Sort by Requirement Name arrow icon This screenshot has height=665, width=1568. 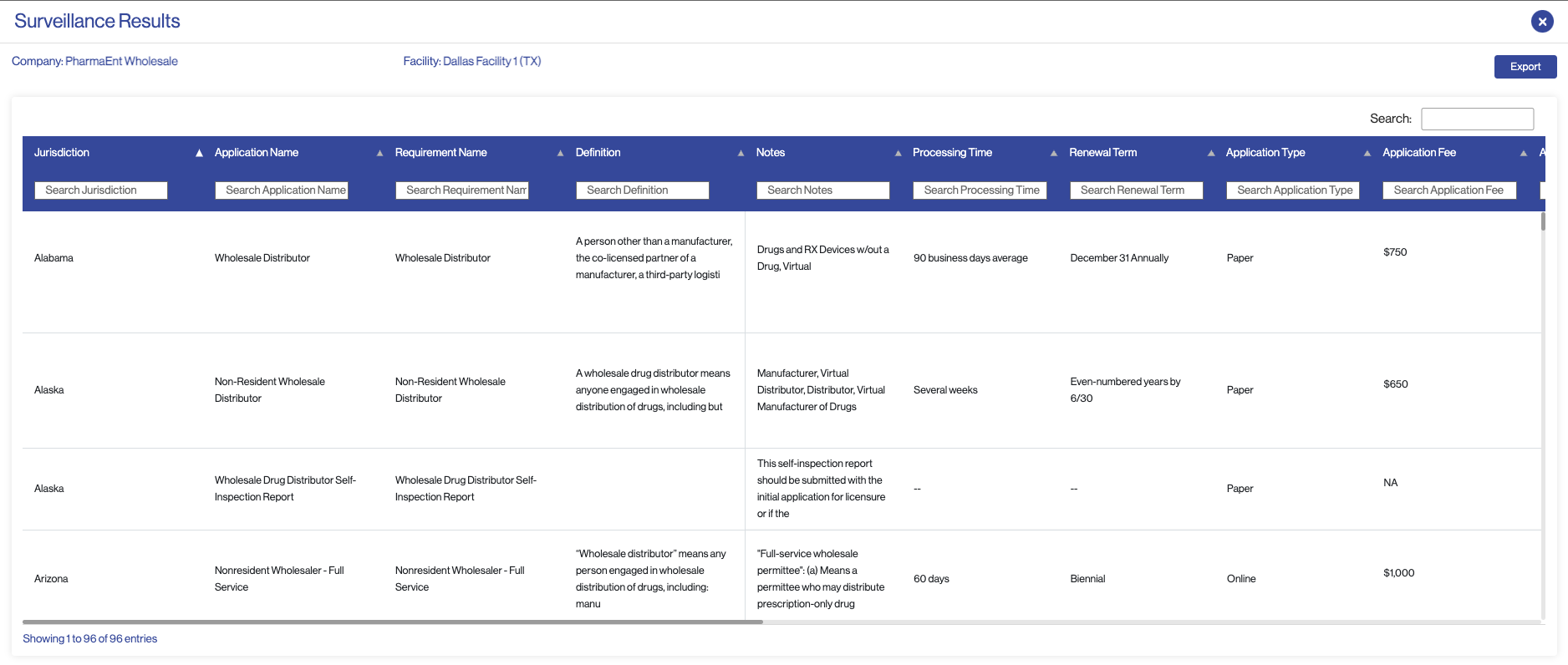560,153
